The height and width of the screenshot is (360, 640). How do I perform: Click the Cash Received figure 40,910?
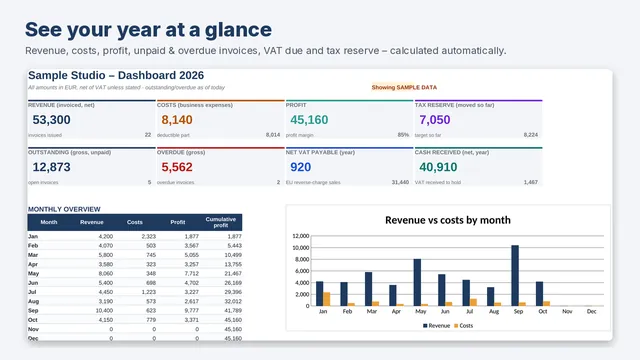point(438,167)
